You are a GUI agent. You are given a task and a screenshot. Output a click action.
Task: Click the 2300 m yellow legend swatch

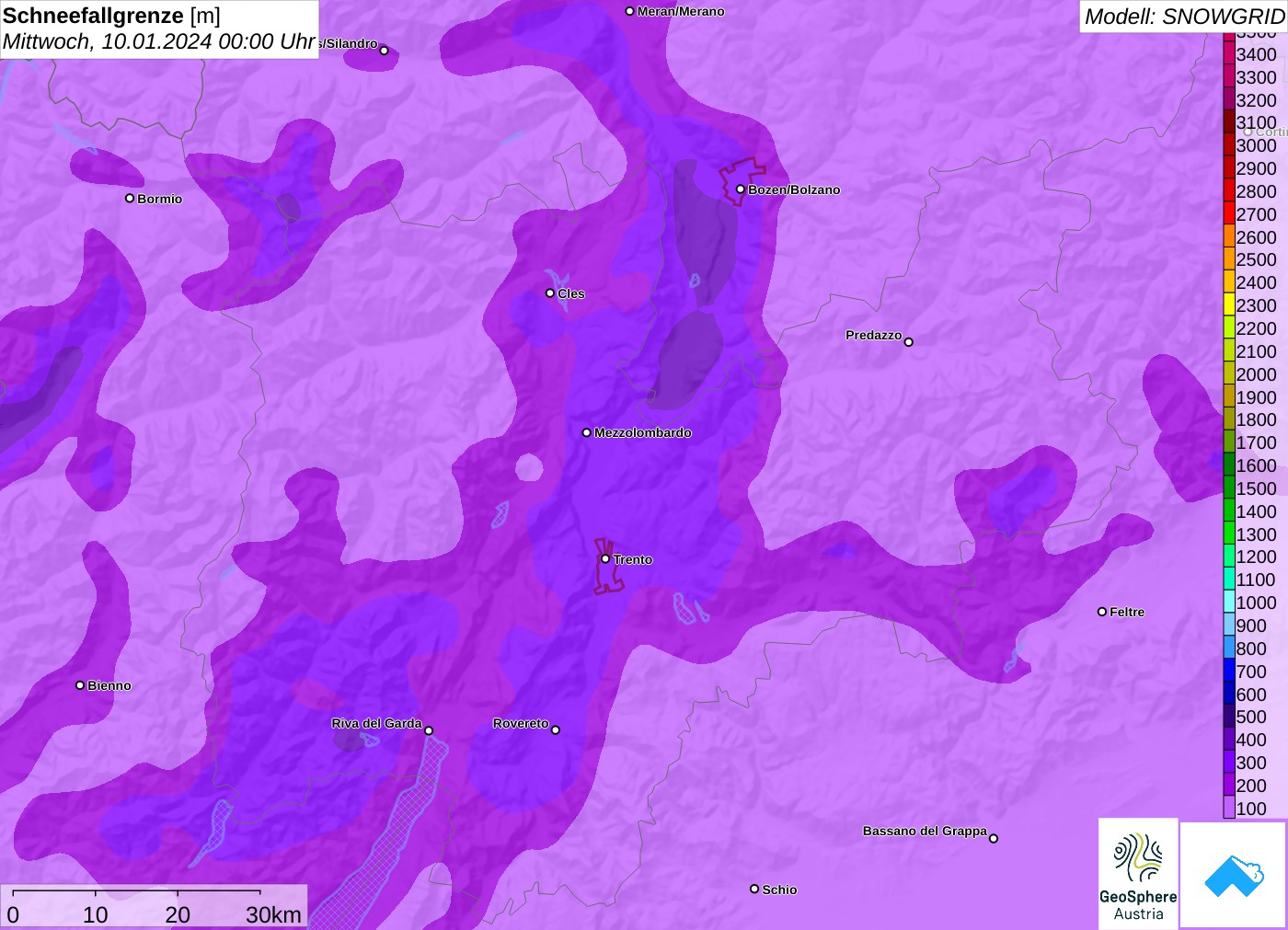1229,305
